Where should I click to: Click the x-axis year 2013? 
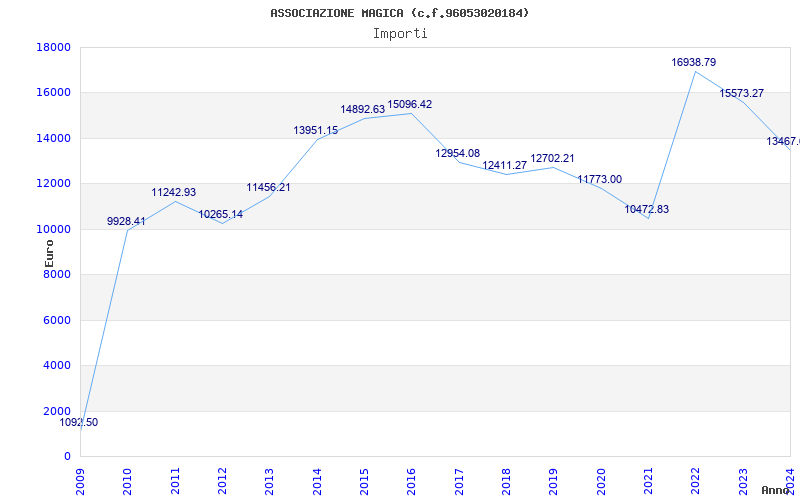coord(269,482)
